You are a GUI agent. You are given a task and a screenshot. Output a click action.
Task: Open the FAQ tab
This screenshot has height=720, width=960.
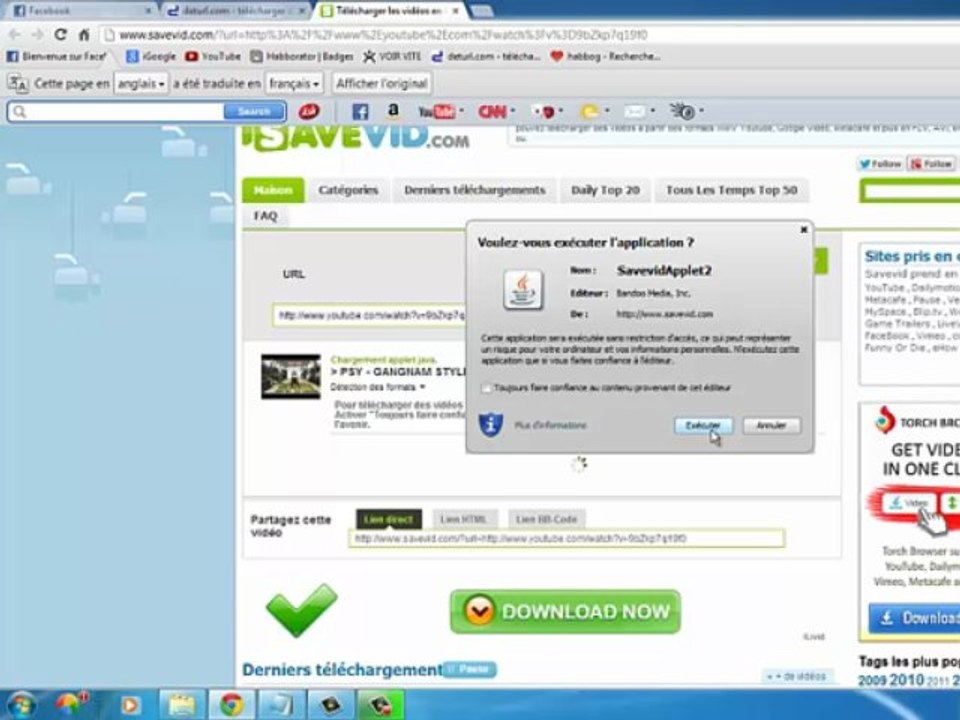(x=266, y=216)
